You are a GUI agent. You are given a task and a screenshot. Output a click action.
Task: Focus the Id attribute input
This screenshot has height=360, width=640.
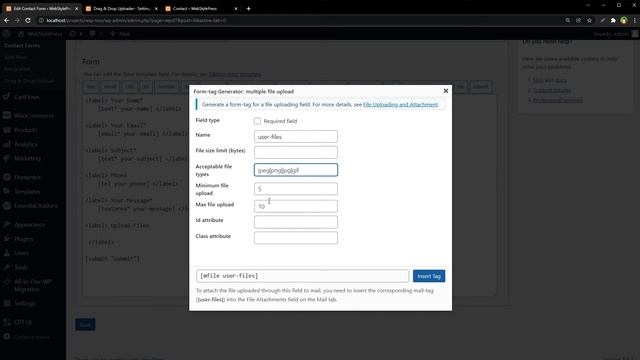pyautogui.click(x=296, y=222)
